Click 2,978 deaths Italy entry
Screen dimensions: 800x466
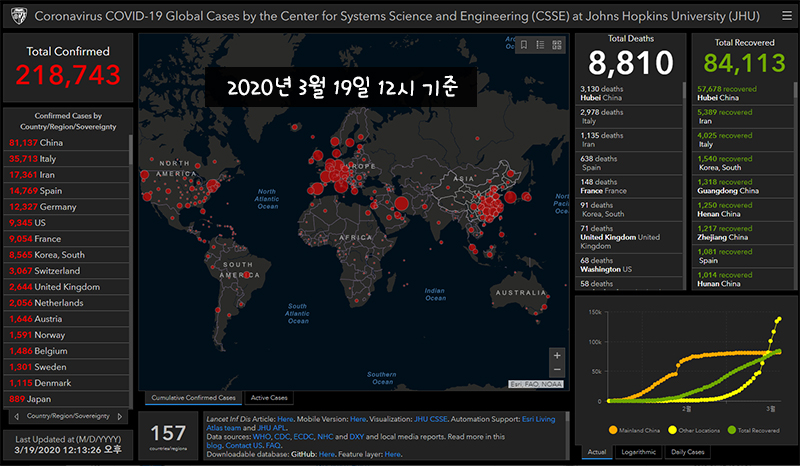pyautogui.click(x=629, y=116)
